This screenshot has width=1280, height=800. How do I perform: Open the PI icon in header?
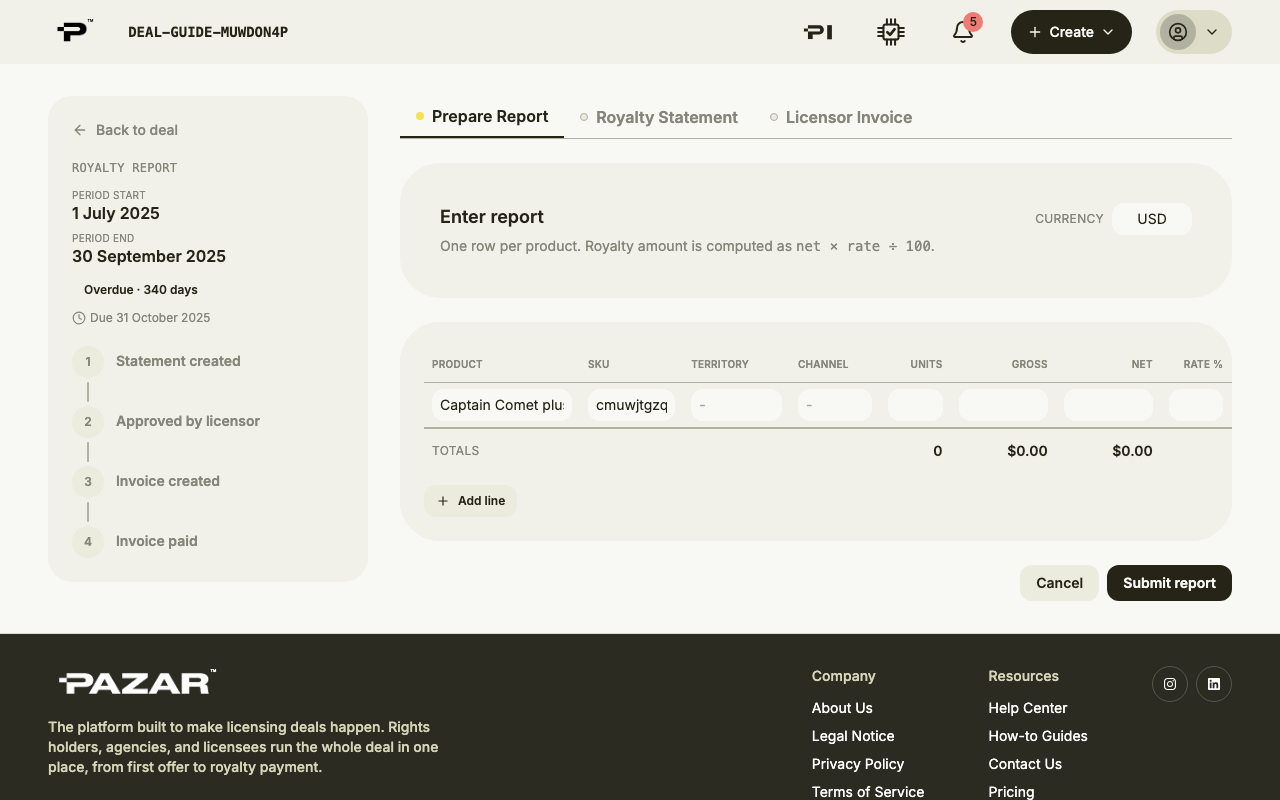[x=818, y=32]
